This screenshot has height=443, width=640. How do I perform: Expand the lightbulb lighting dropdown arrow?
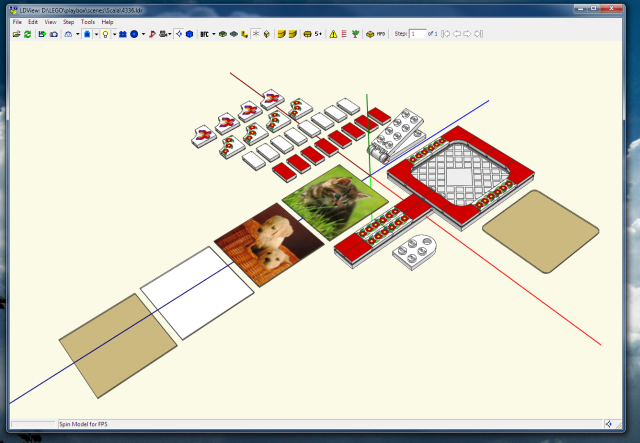[x=114, y=33]
